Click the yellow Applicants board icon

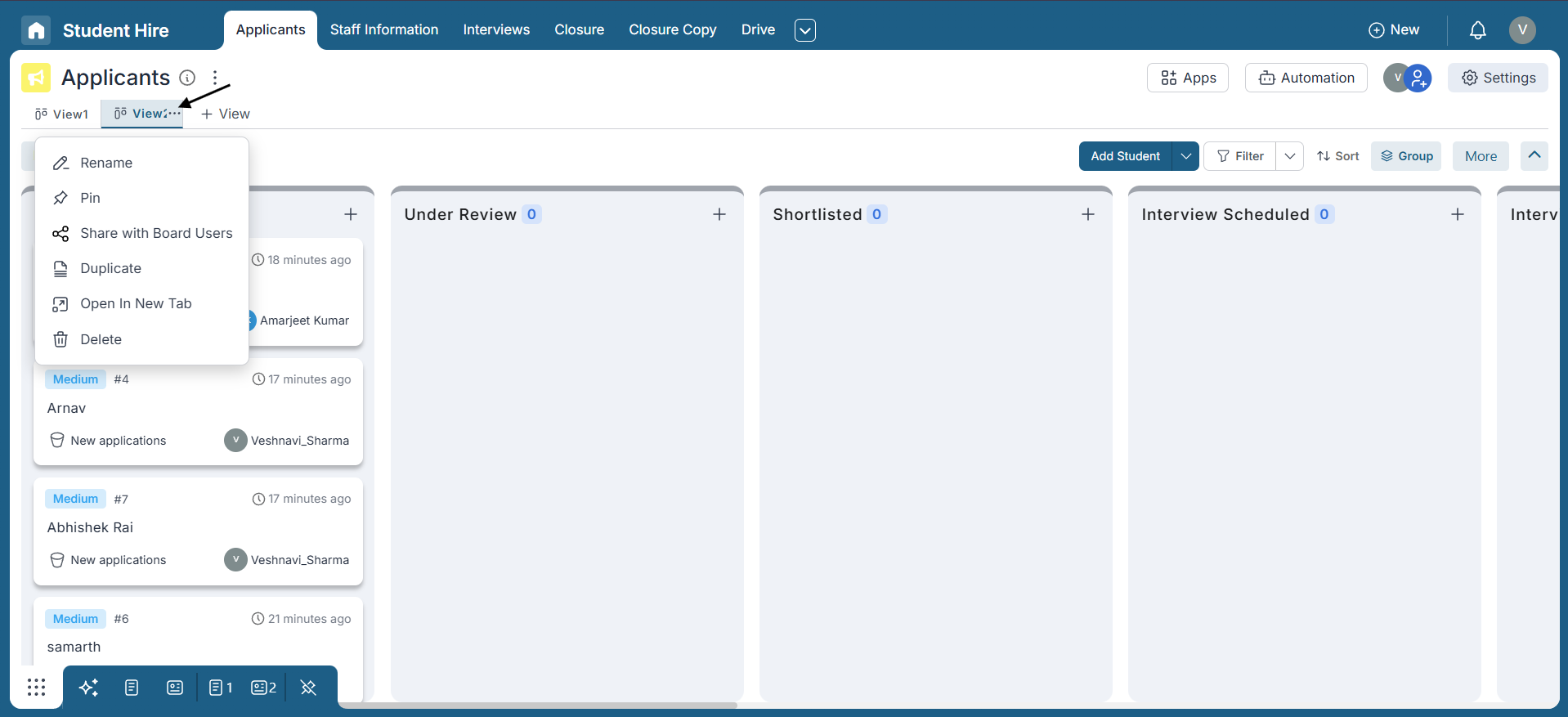pyautogui.click(x=36, y=78)
